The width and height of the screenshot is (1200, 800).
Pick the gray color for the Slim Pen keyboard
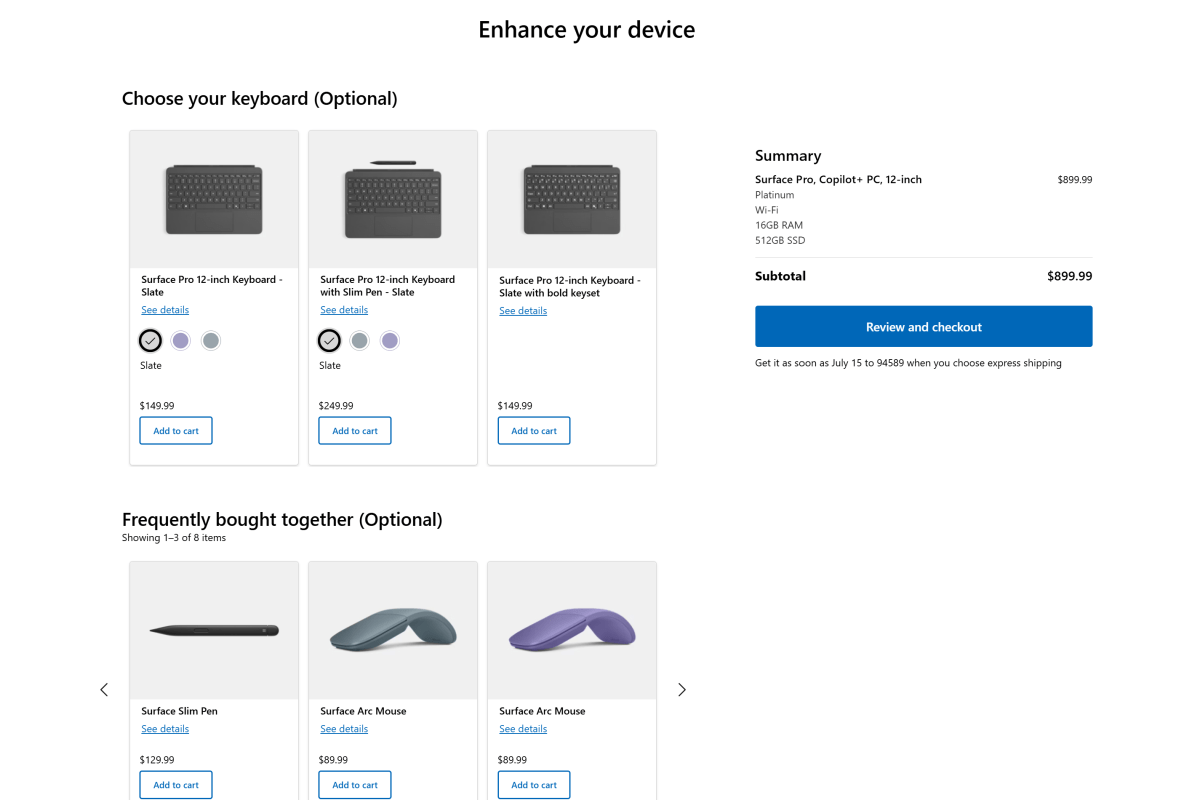(359, 340)
